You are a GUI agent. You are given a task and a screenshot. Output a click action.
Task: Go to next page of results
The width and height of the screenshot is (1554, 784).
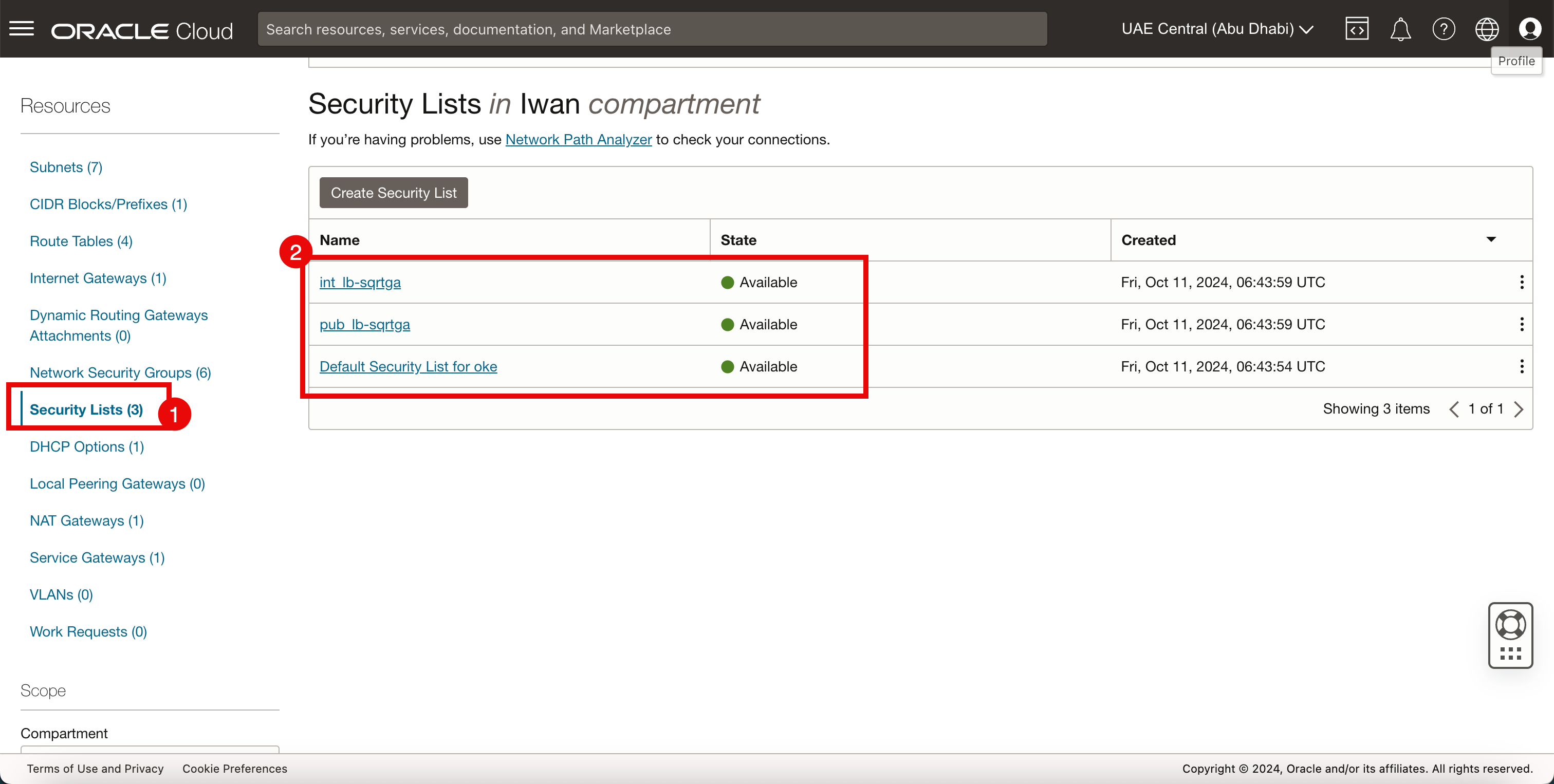coord(1519,409)
